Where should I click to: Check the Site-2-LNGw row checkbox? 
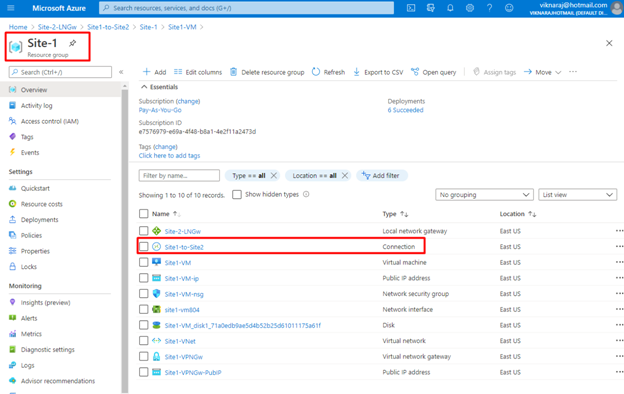click(x=144, y=231)
